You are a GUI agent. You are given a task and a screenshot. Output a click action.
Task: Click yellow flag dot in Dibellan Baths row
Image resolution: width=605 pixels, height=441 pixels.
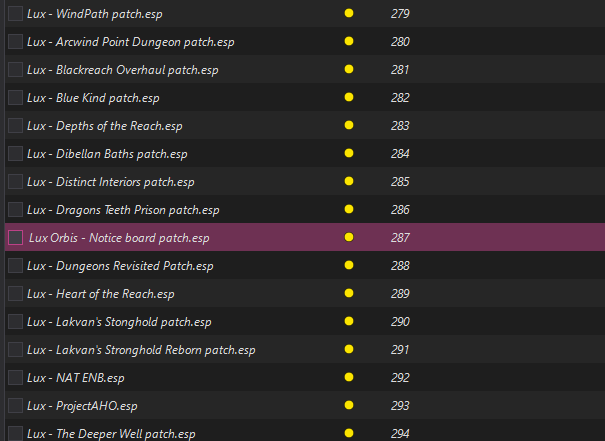coord(349,153)
